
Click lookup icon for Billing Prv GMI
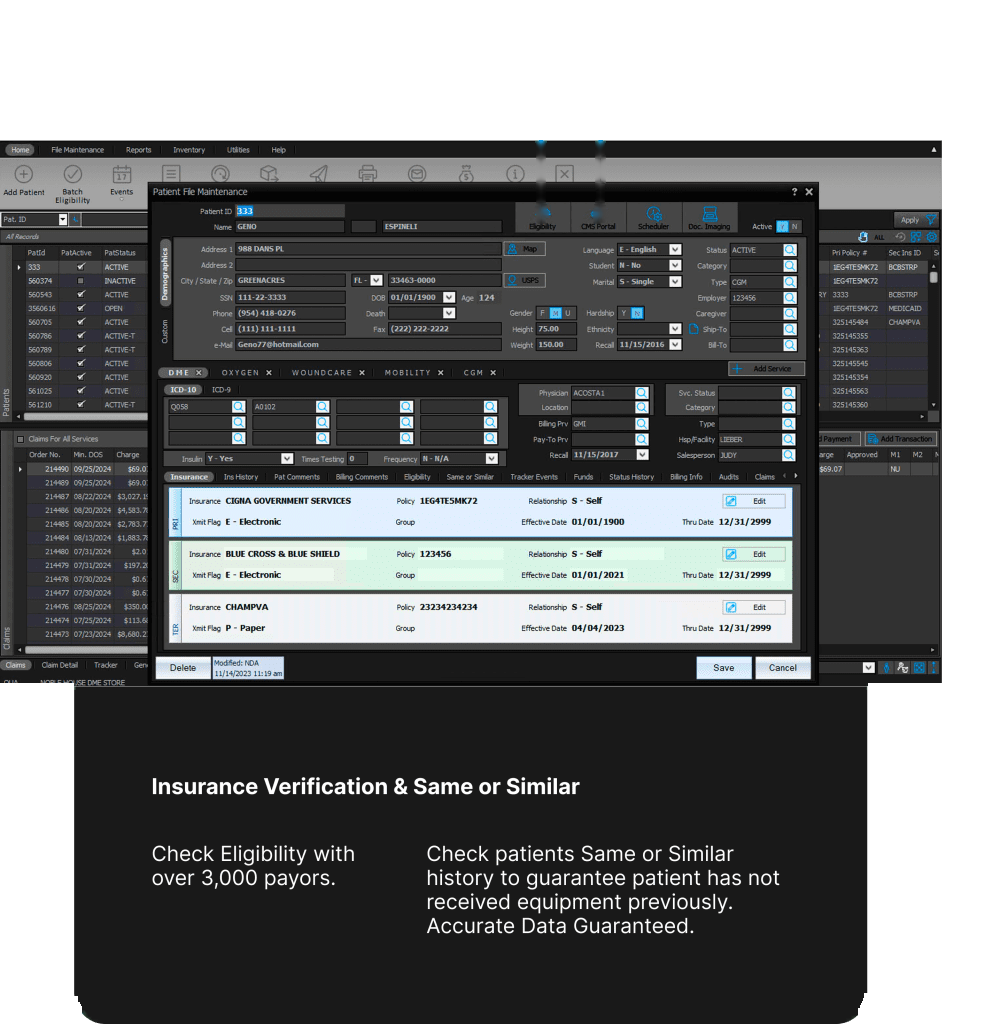click(x=642, y=424)
